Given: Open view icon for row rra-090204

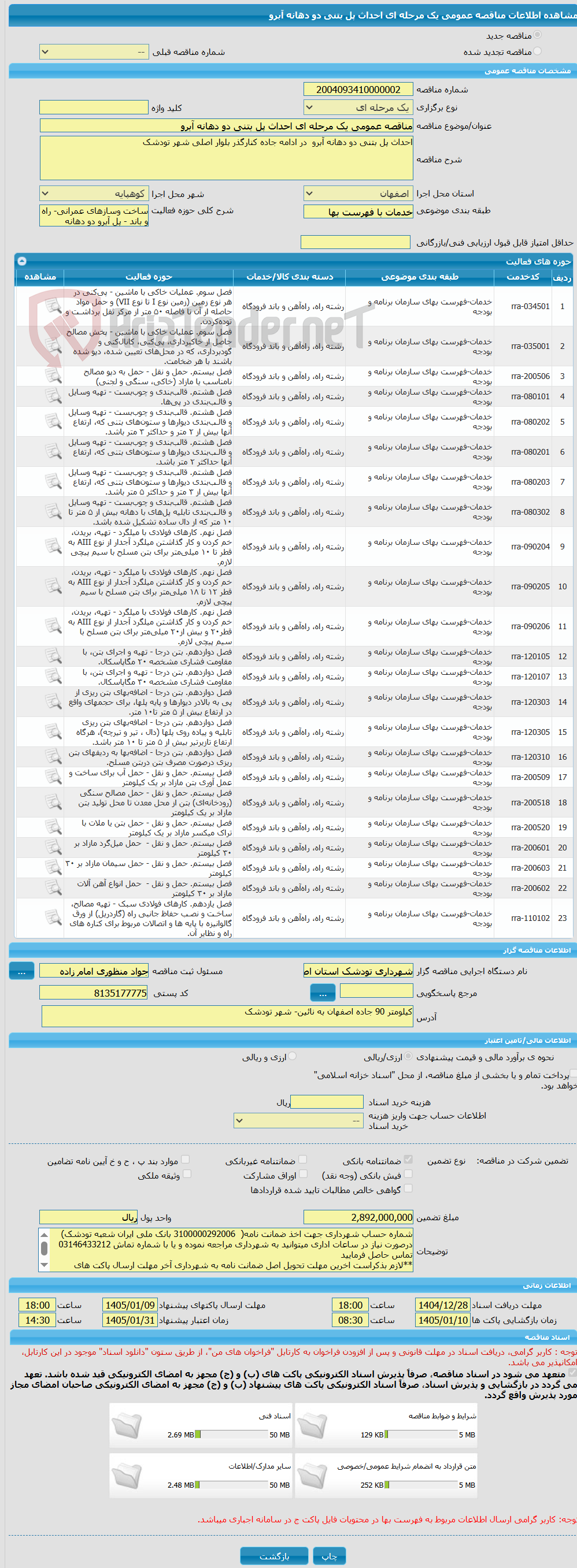Looking at the screenshot, I should click(x=54, y=547).
